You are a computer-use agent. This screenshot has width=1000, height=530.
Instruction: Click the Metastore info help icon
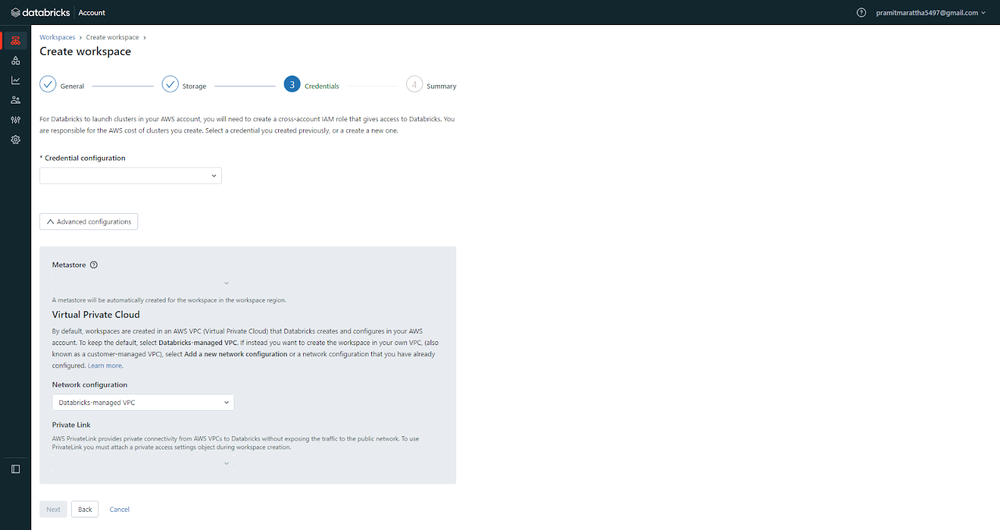pos(94,265)
